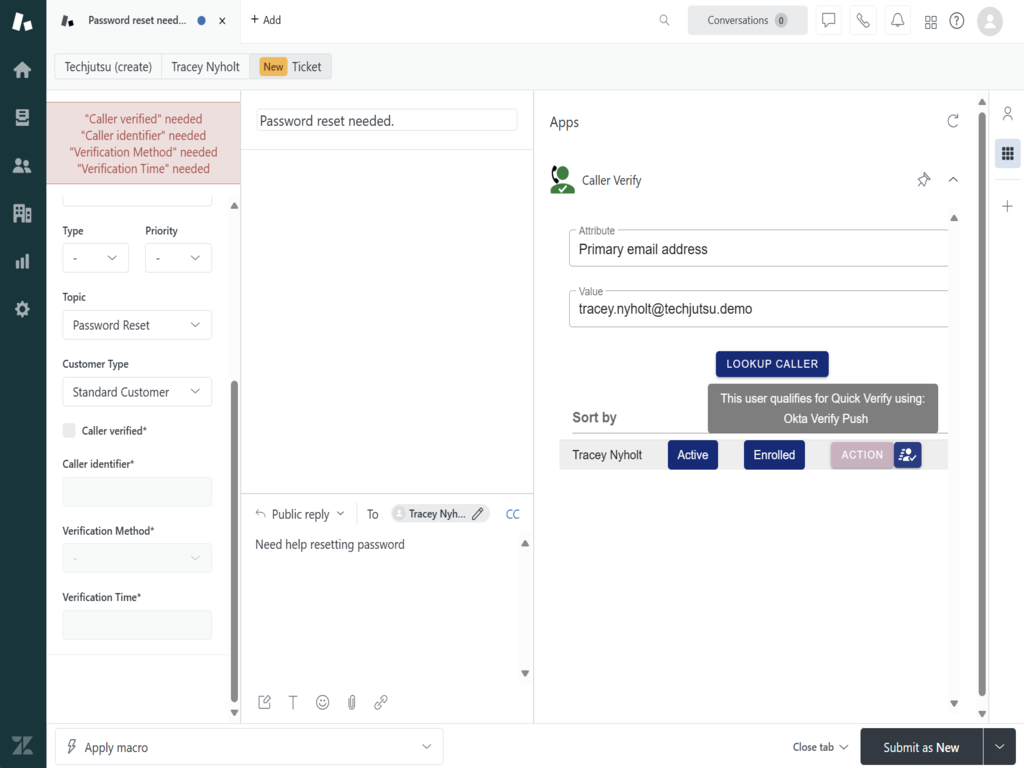Edit the reply recipient with the pencil icon

477,513
